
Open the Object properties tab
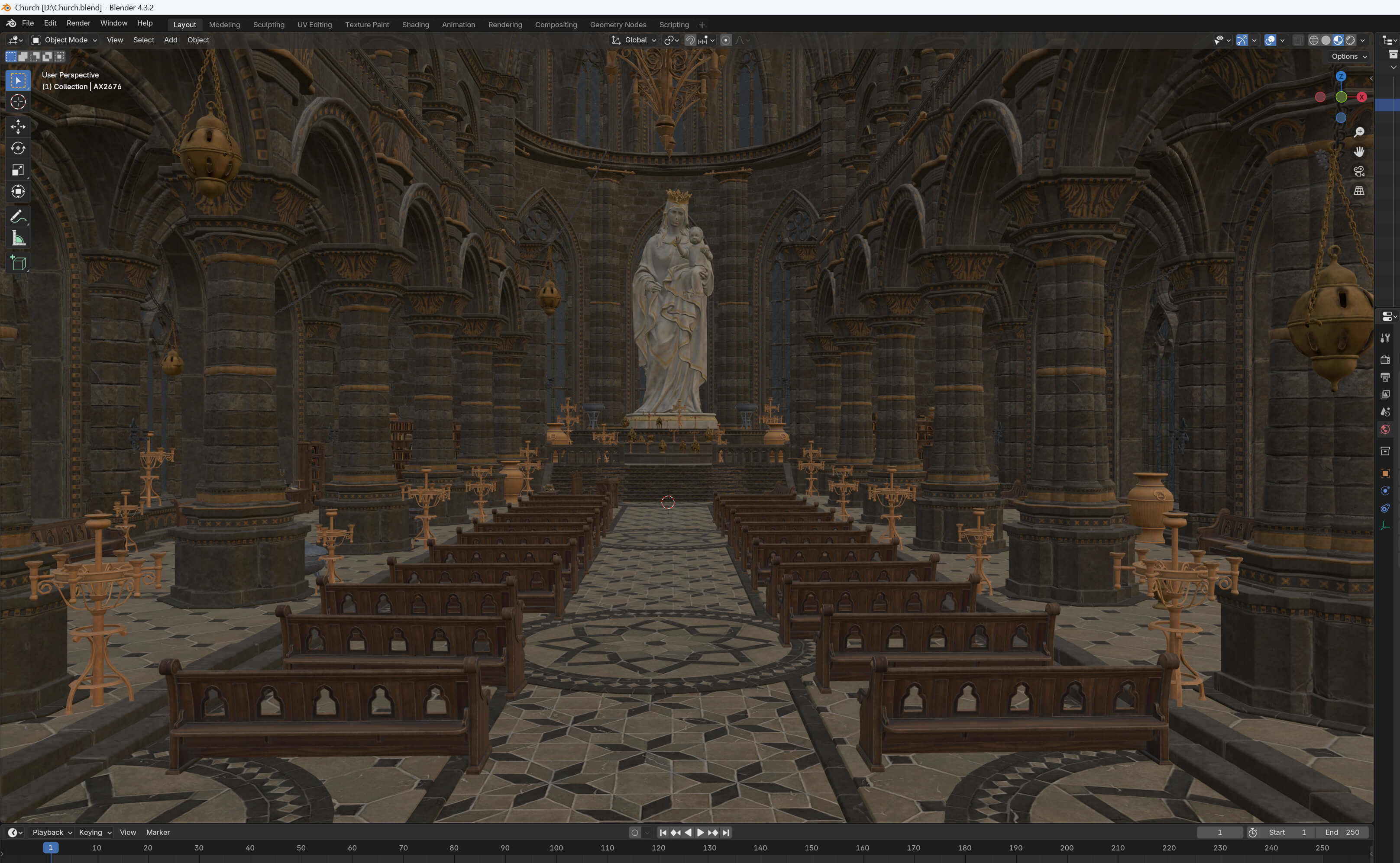tap(1385, 473)
